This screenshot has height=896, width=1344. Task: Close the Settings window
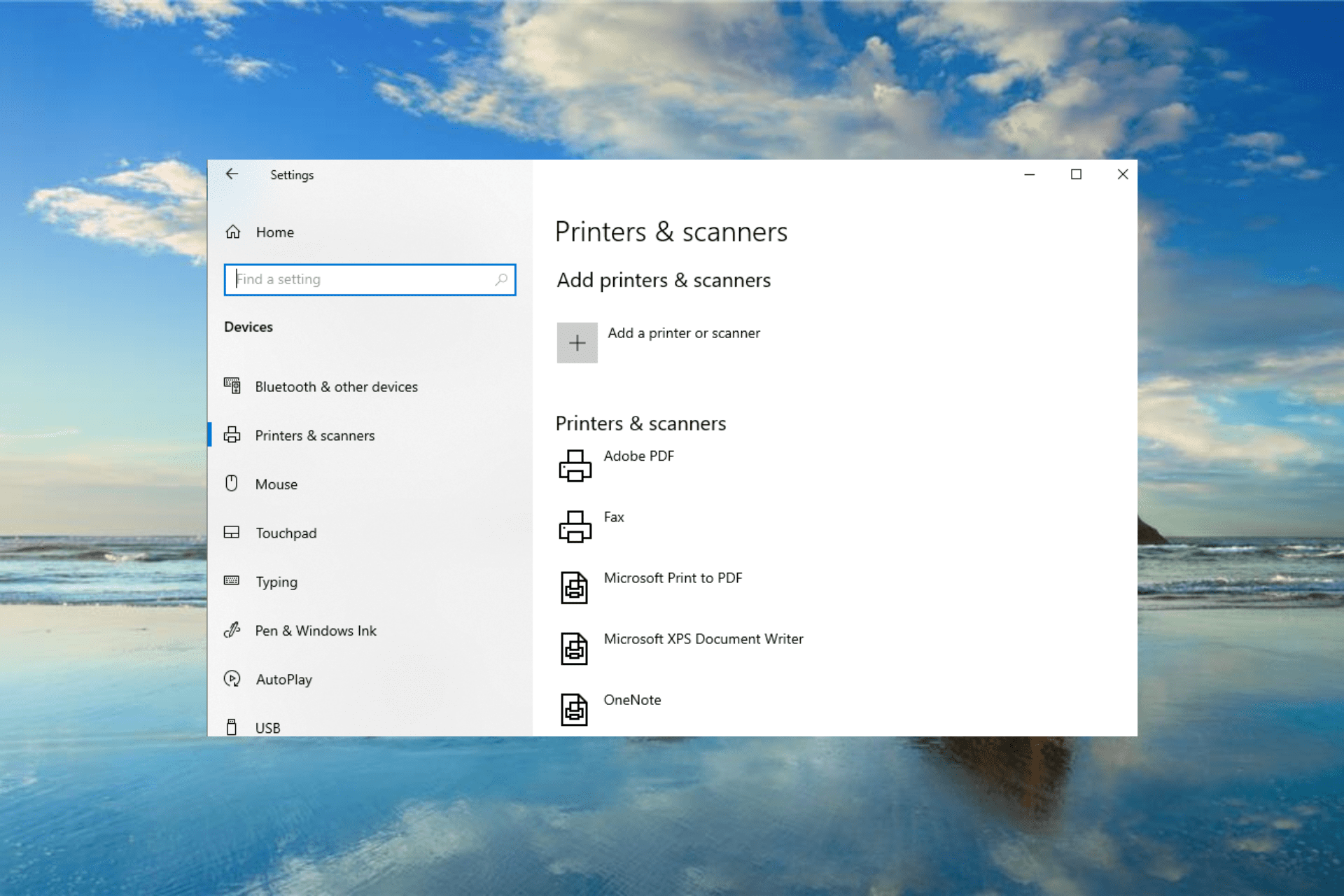click(x=1123, y=174)
